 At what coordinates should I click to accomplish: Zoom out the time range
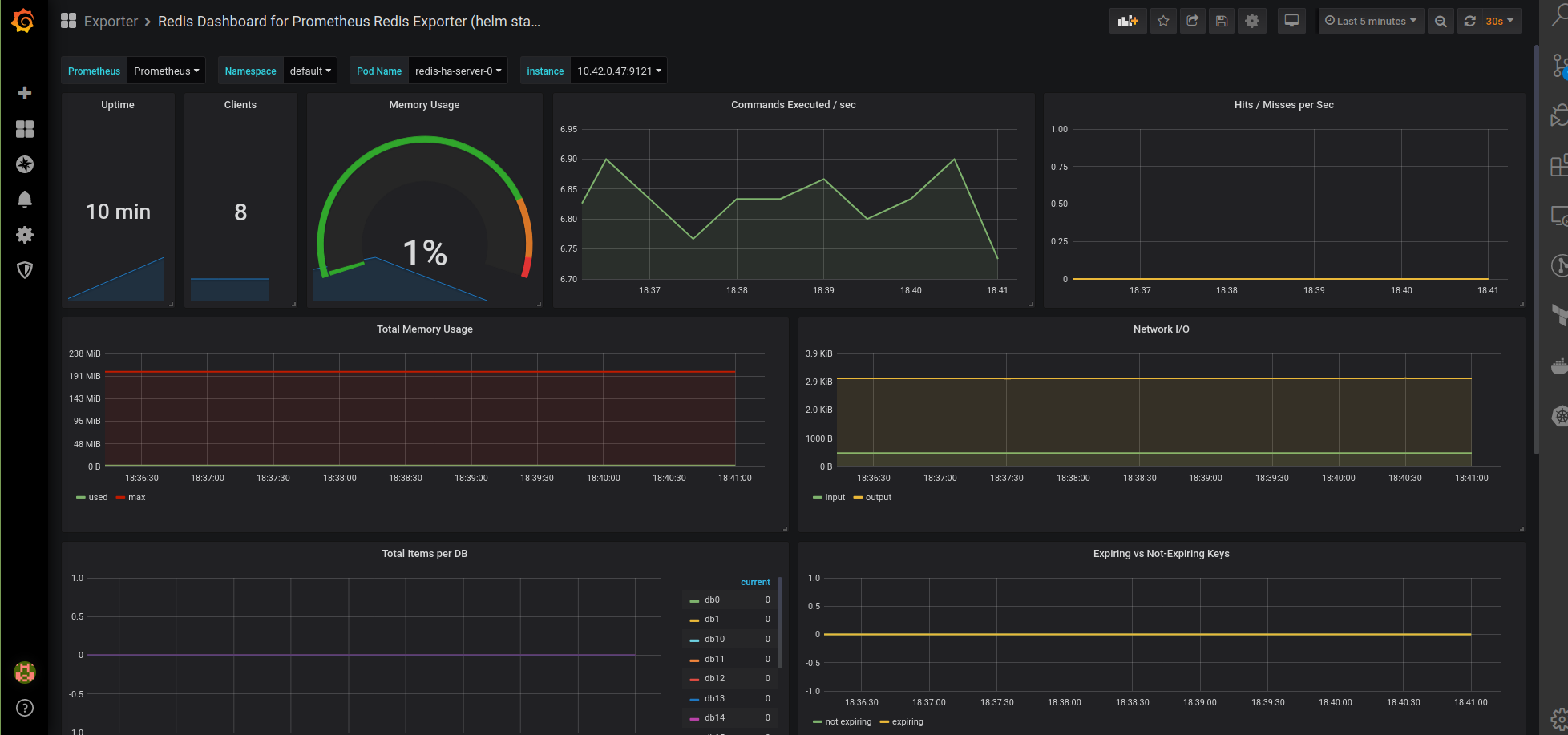[1441, 22]
